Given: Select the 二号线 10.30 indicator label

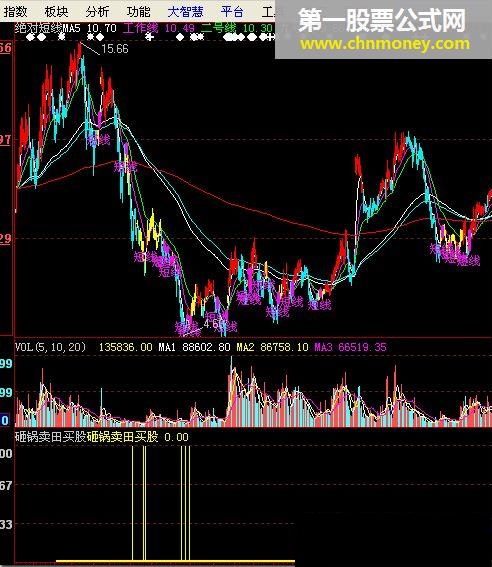Looking at the screenshot, I should tap(237, 28).
